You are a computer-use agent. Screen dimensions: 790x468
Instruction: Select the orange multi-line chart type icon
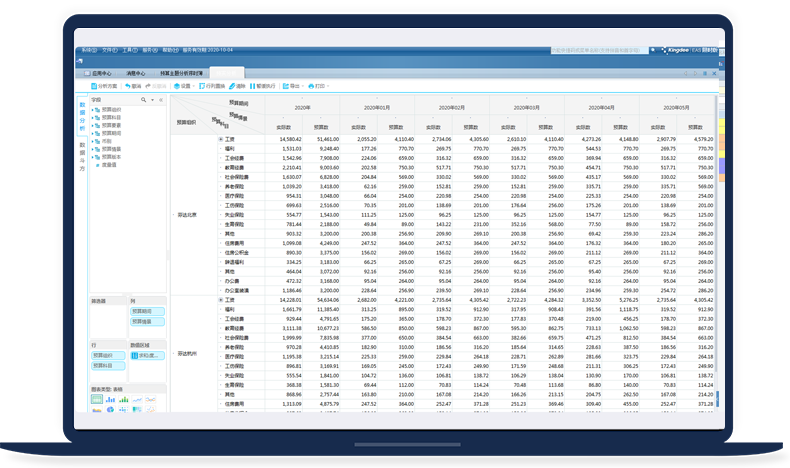pyautogui.click(x=151, y=399)
